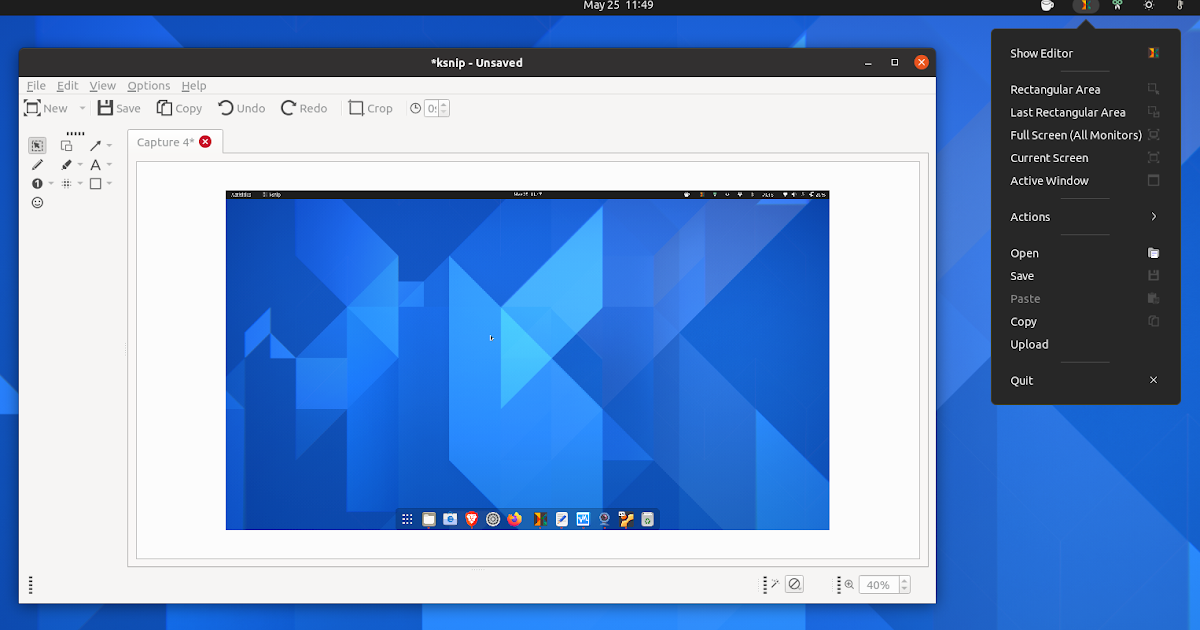
Task: Choose Full Screen (All Monitors) capture
Action: (1076, 134)
